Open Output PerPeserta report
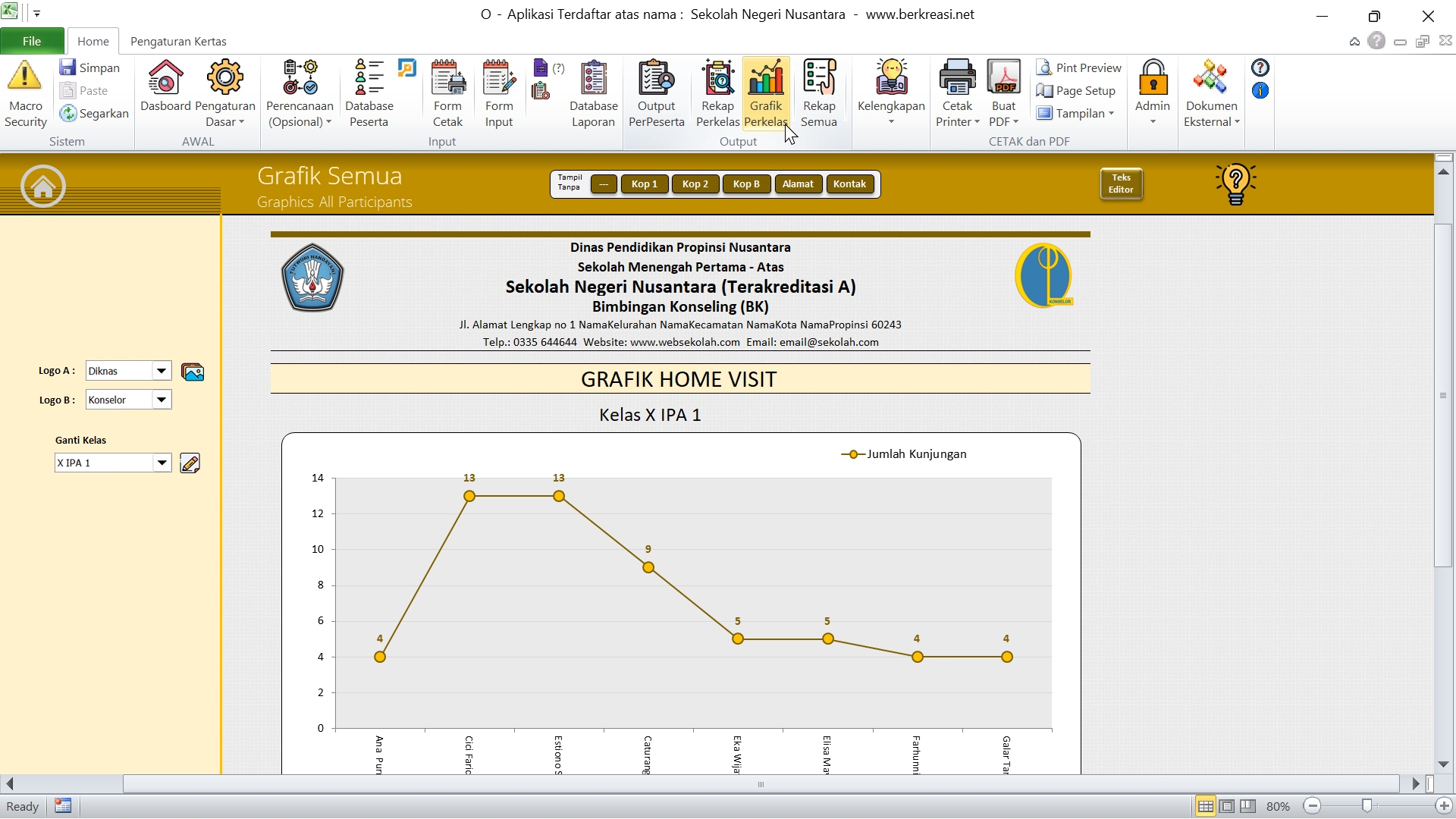This screenshot has height=819, width=1456. coord(656,78)
